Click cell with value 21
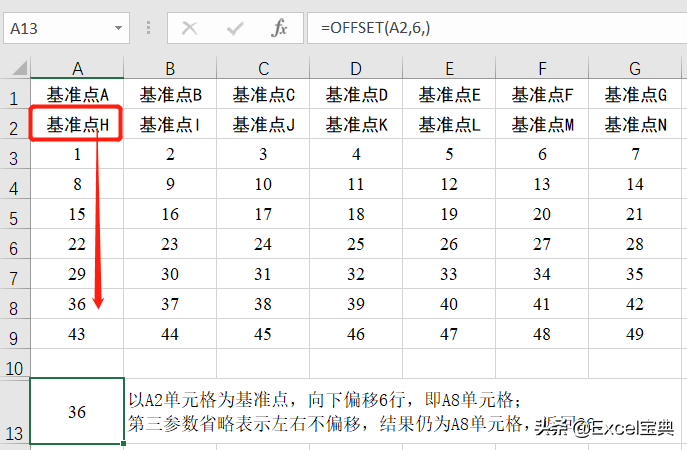The width and height of the screenshot is (687, 450). tap(635, 214)
